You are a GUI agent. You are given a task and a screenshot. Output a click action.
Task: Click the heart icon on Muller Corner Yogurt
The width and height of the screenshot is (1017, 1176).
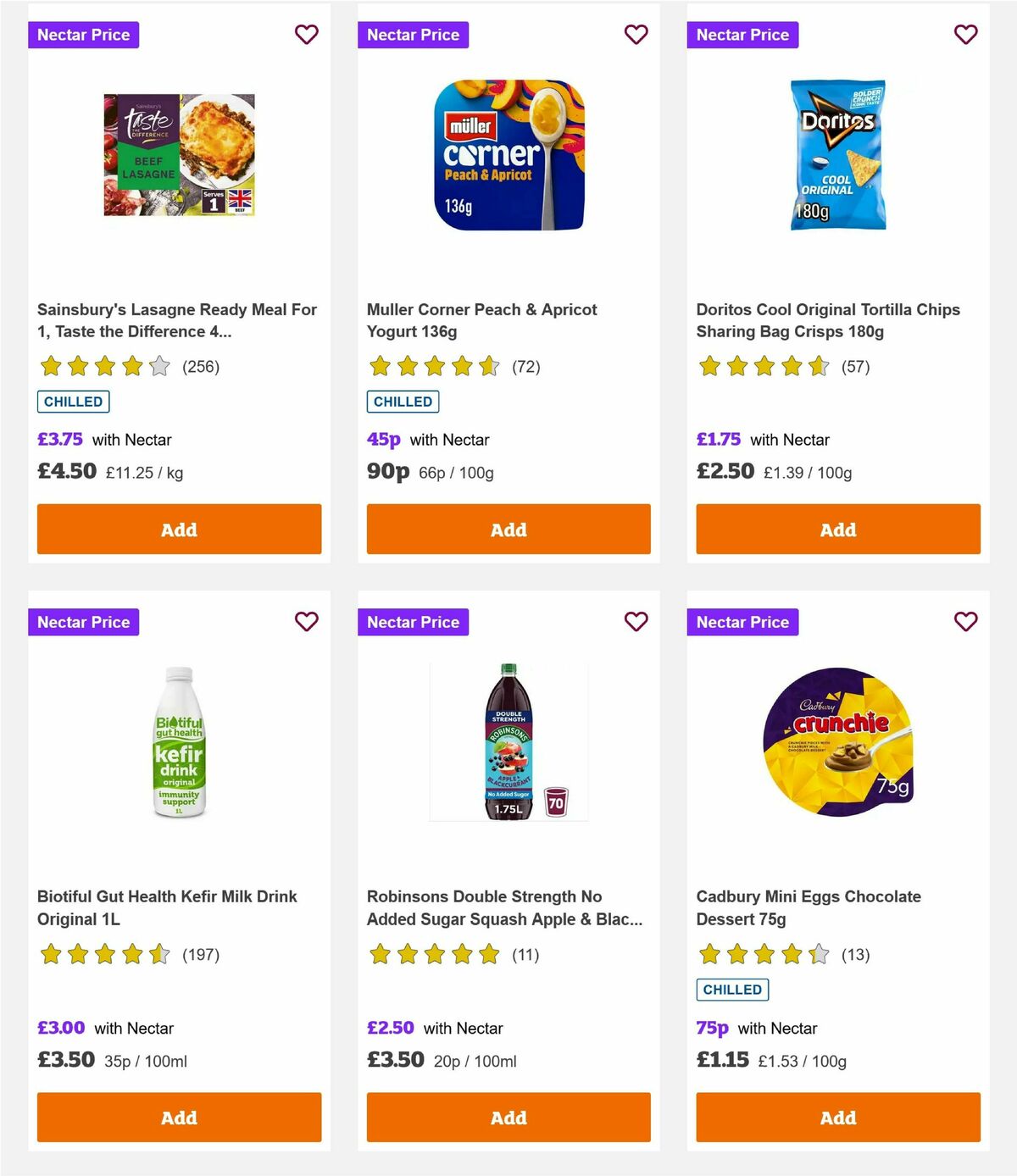(636, 35)
